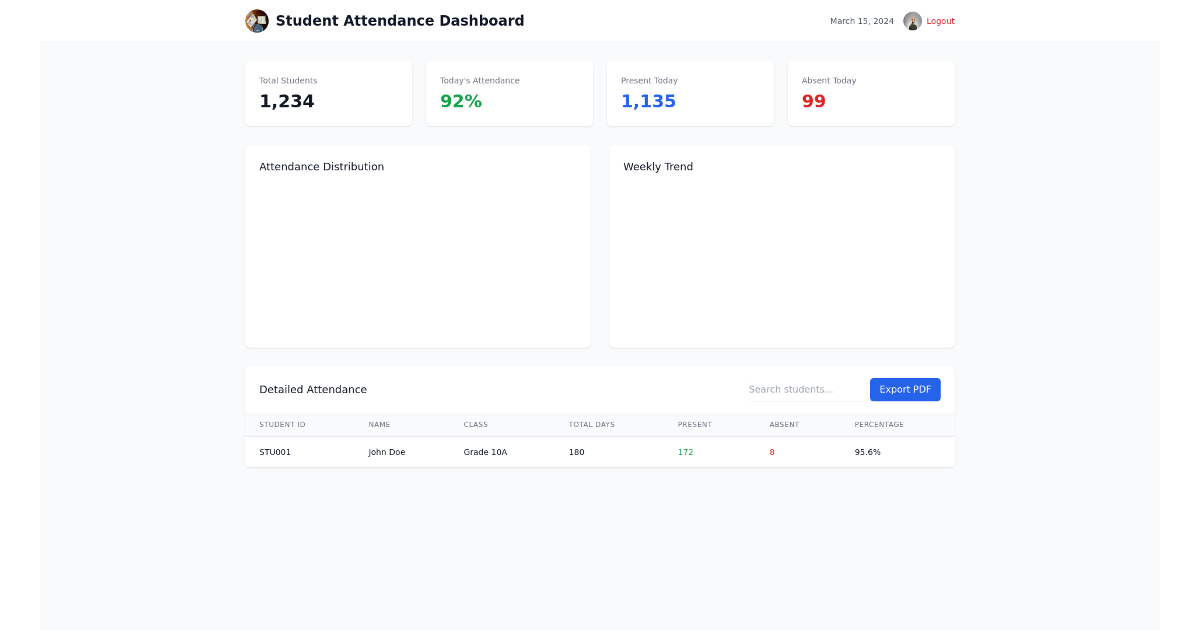Click the green 172 present count
Screen dimensions: 1200x630
(x=686, y=451)
